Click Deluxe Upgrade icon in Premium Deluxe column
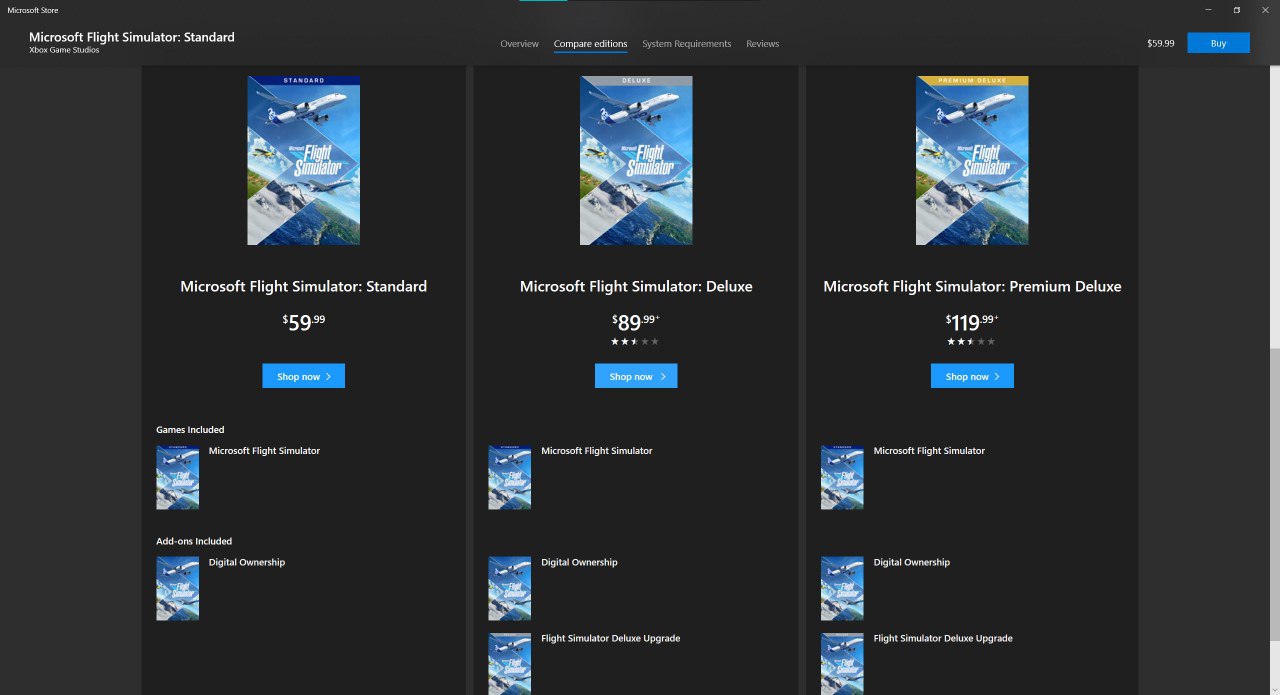The image size is (1280, 695). click(x=841, y=664)
